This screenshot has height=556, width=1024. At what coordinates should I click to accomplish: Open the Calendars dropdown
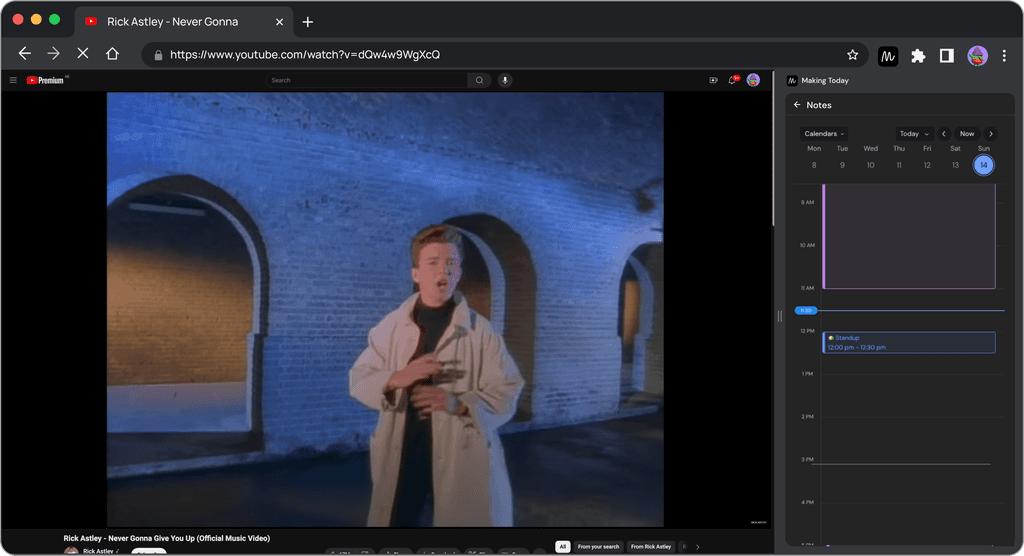(824, 134)
